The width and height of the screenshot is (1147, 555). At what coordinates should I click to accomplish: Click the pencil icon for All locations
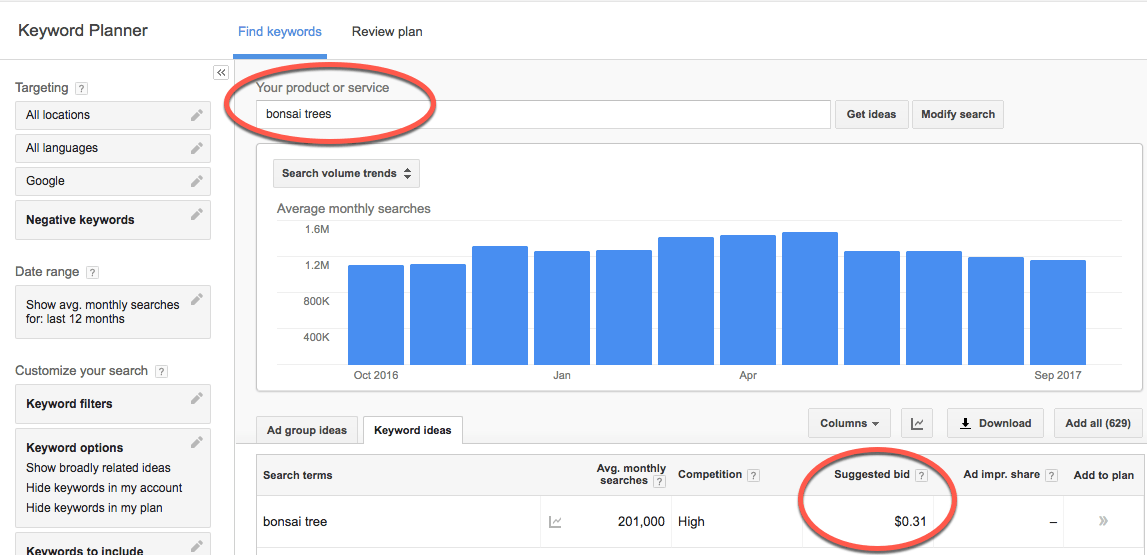[197, 115]
